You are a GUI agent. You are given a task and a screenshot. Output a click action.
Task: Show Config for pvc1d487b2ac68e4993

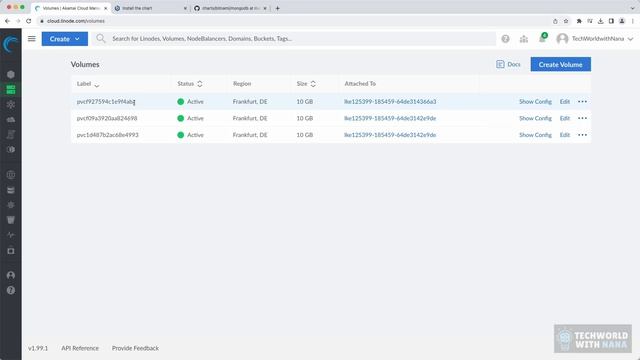535,135
